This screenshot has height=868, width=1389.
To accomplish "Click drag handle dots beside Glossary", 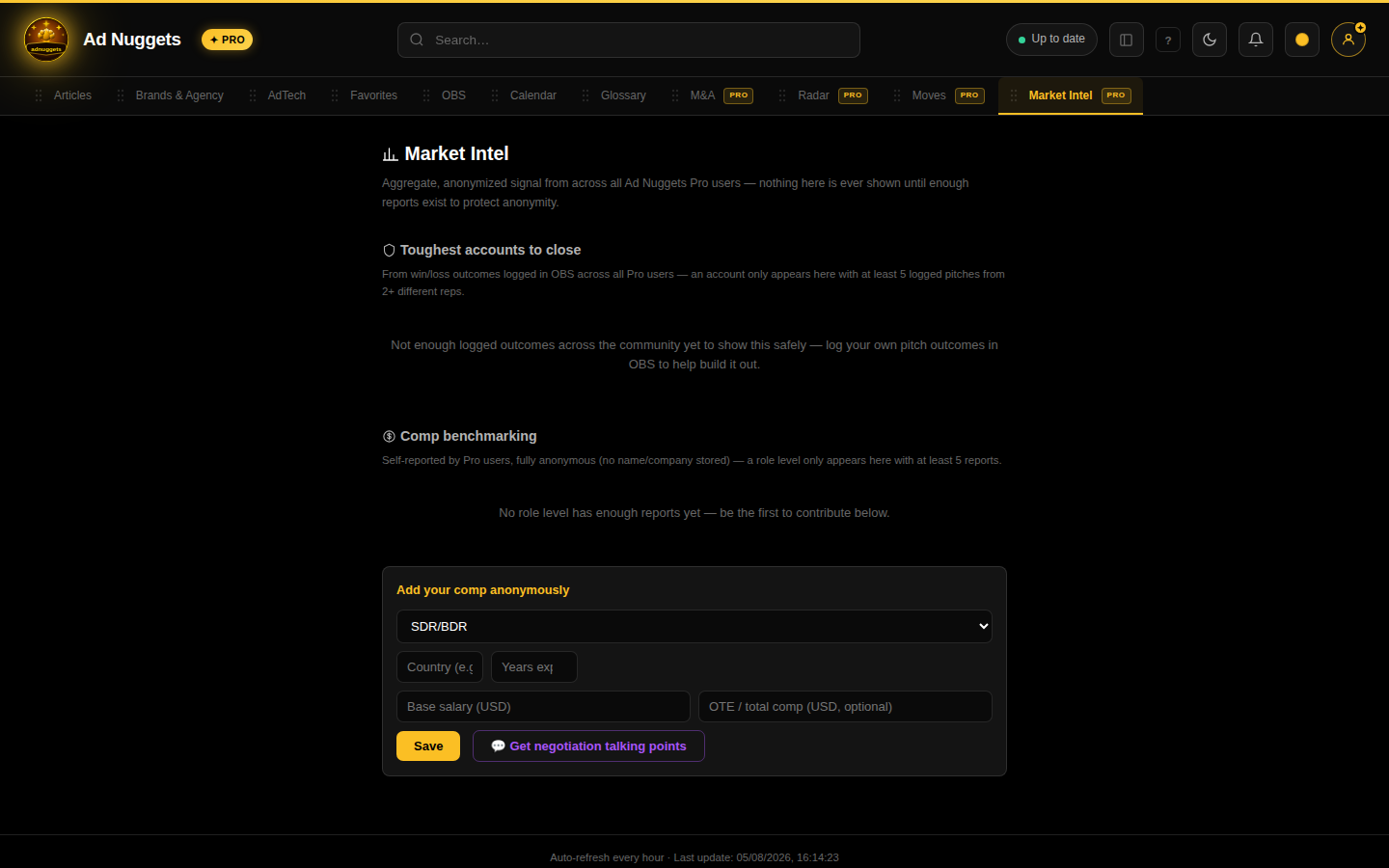I will pyautogui.click(x=586, y=95).
